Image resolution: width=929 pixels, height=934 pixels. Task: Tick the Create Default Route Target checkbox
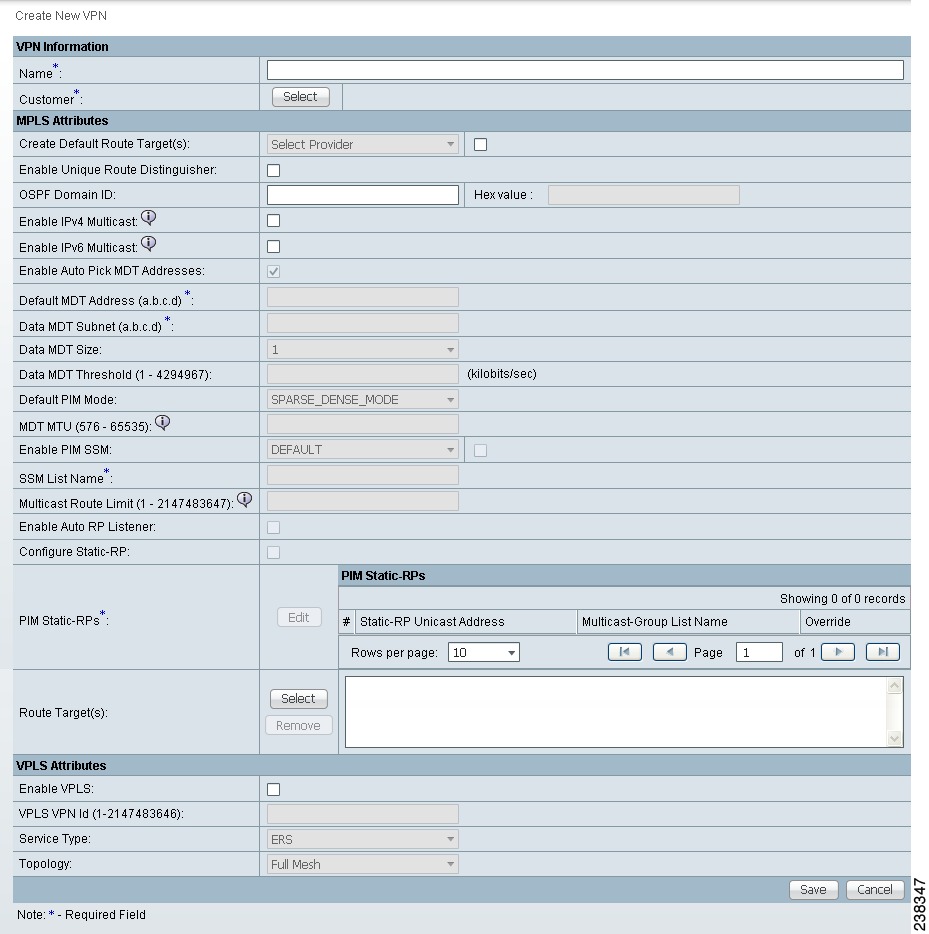[x=480, y=145]
